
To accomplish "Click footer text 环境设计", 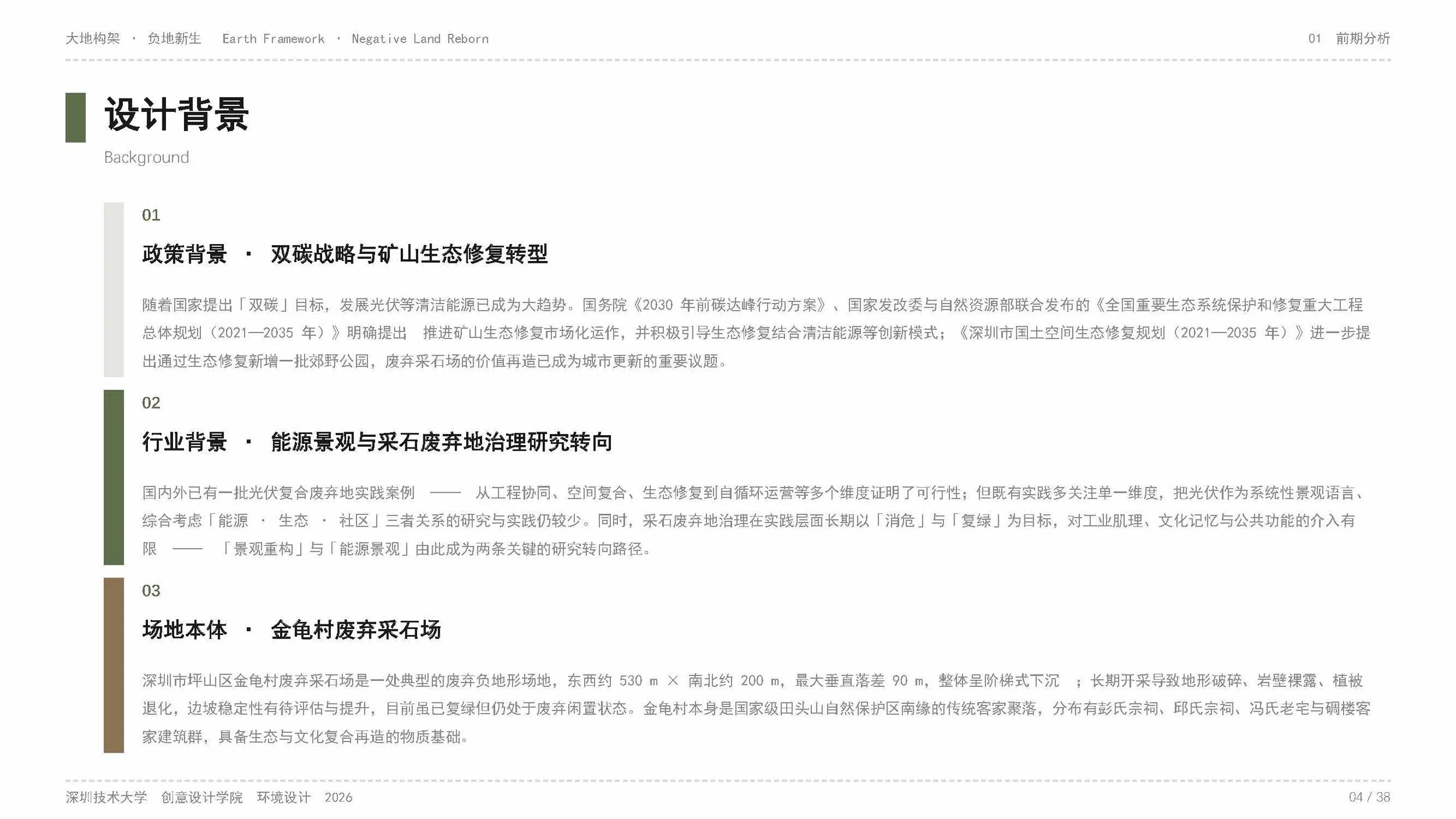I will pos(284,797).
